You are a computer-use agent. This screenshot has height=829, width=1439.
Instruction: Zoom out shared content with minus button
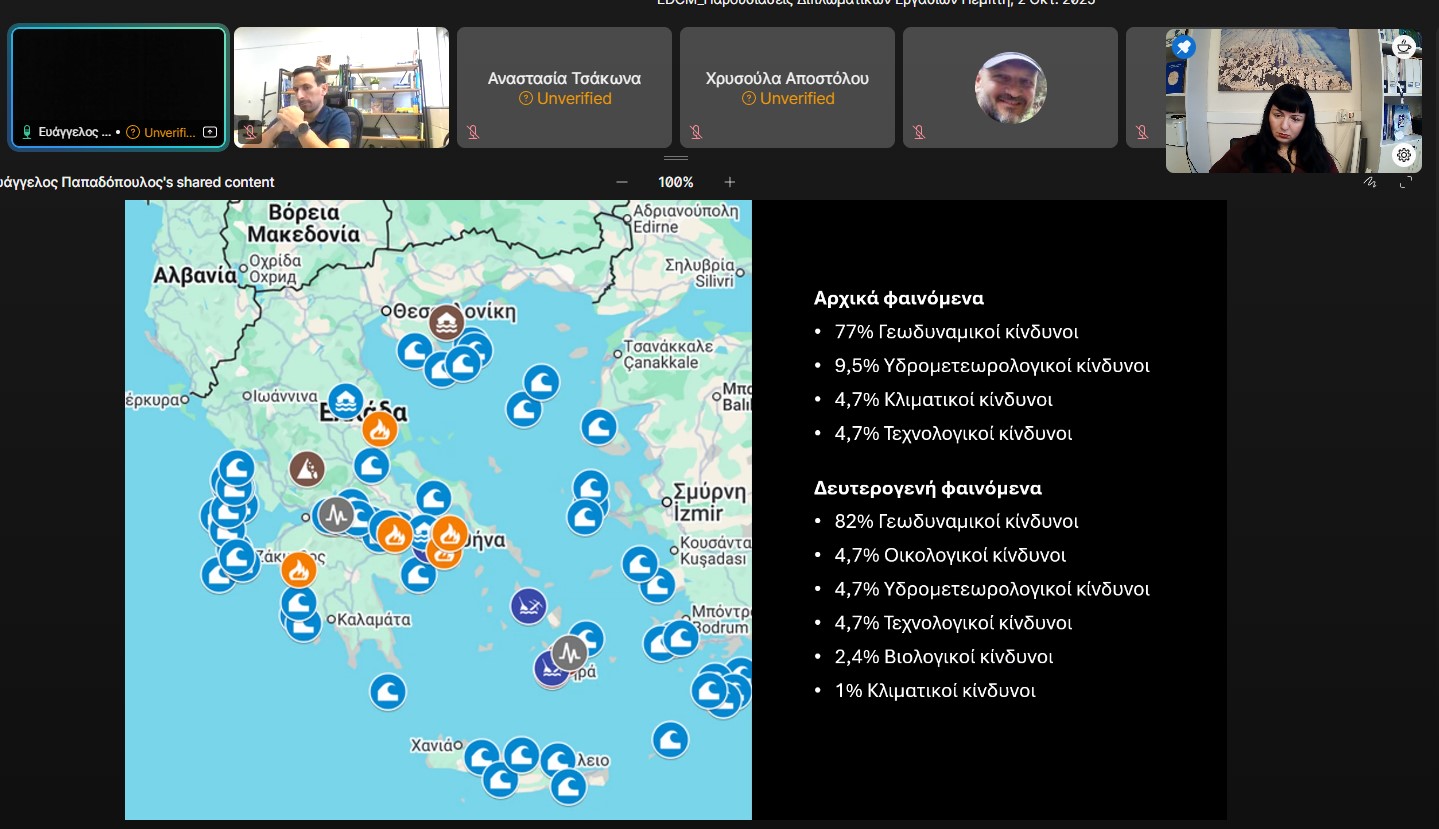622,182
